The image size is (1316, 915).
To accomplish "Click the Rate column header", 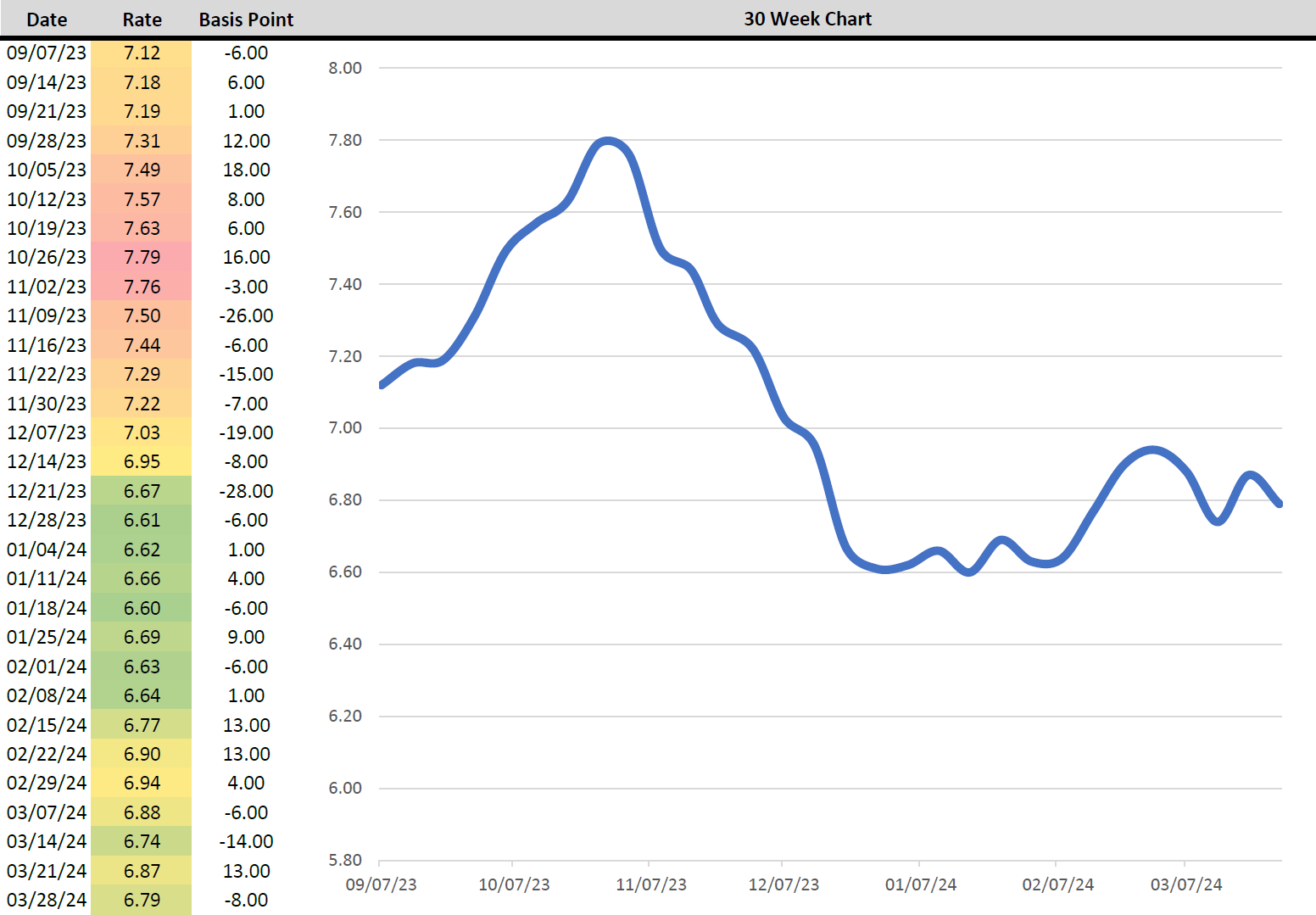I will coord(142,20).
